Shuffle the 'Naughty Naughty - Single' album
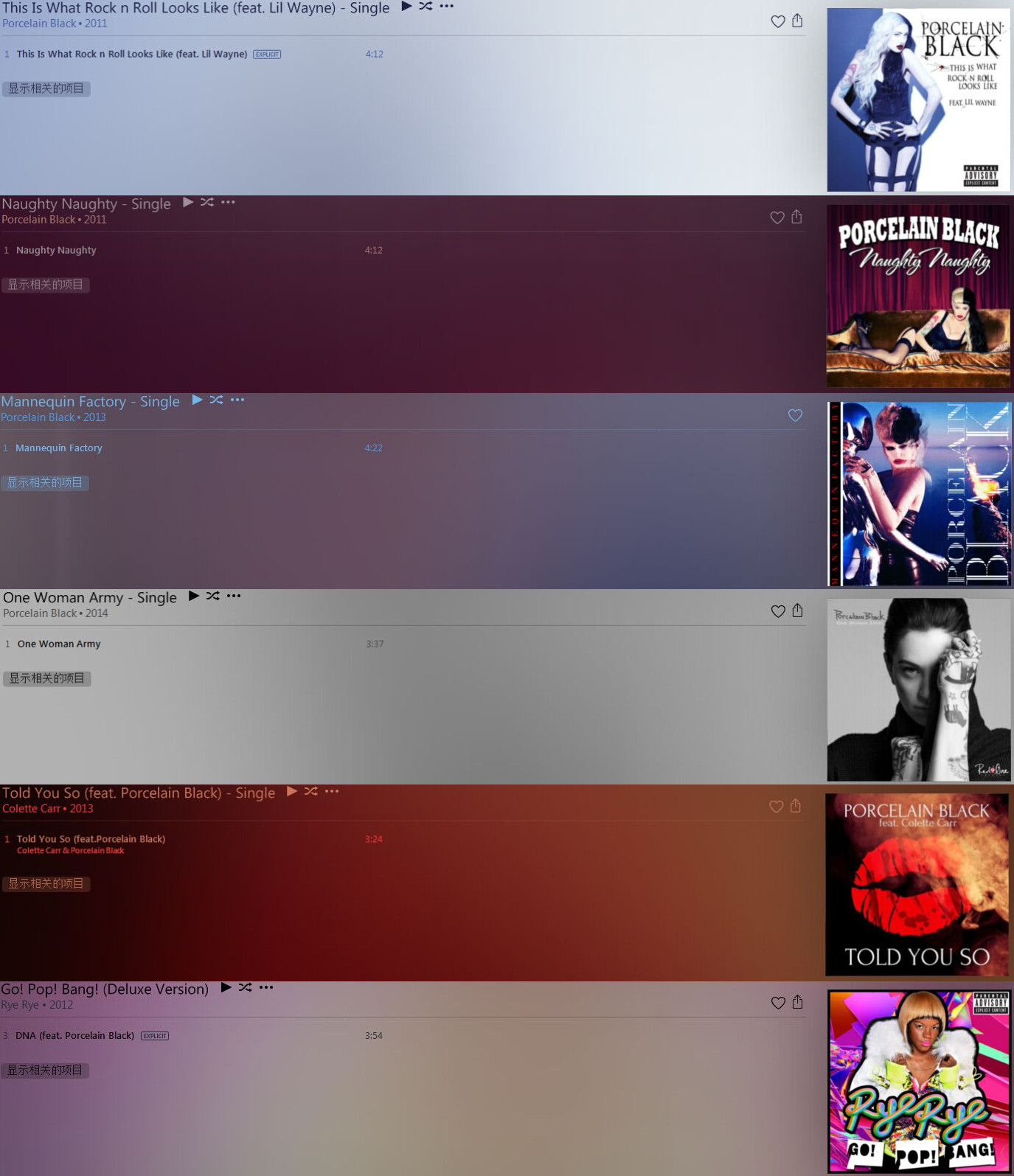Viewport: 1014px width, 1176px height. (207, 202)
